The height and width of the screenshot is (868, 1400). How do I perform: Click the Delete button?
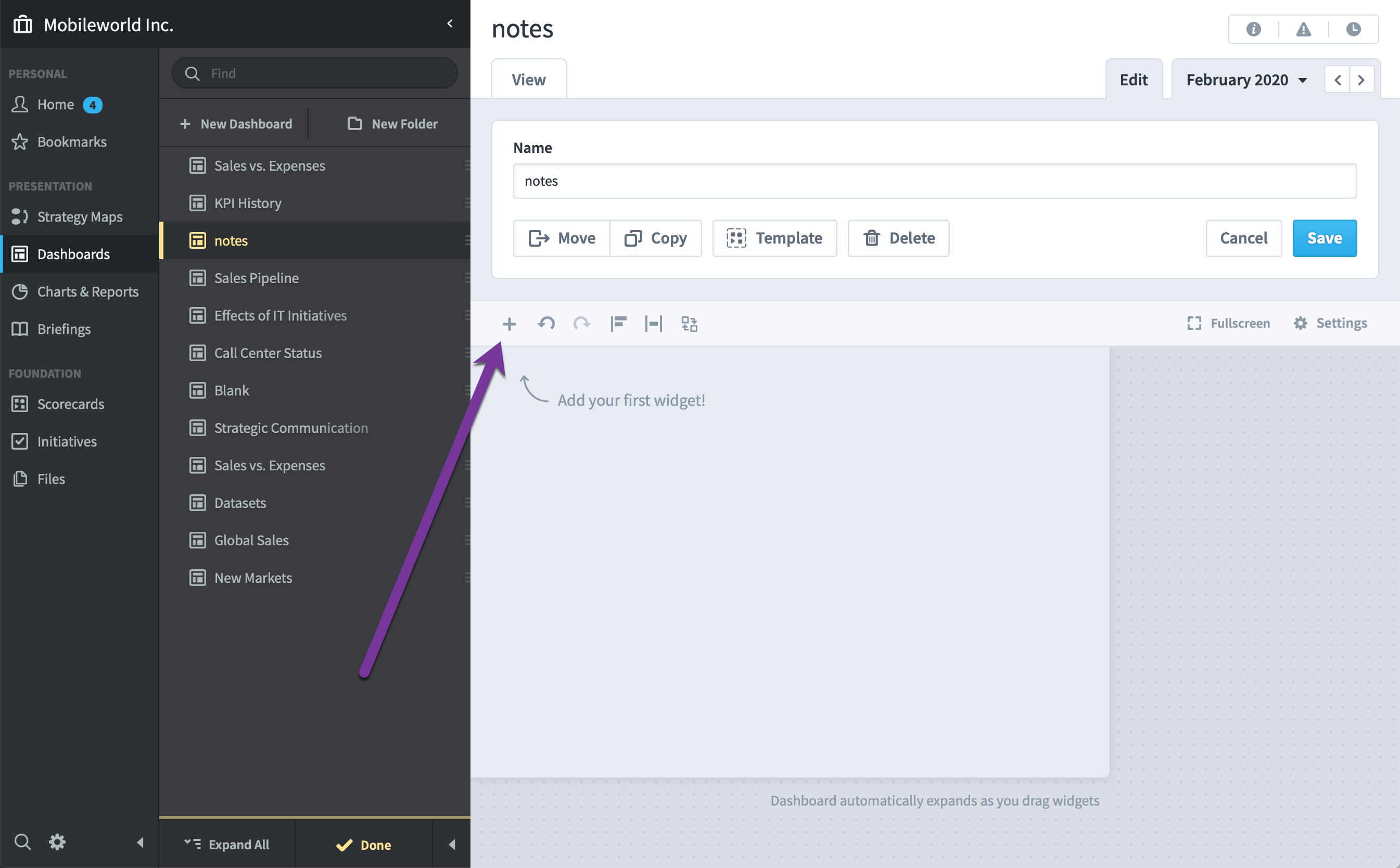(x=898, y=238)
